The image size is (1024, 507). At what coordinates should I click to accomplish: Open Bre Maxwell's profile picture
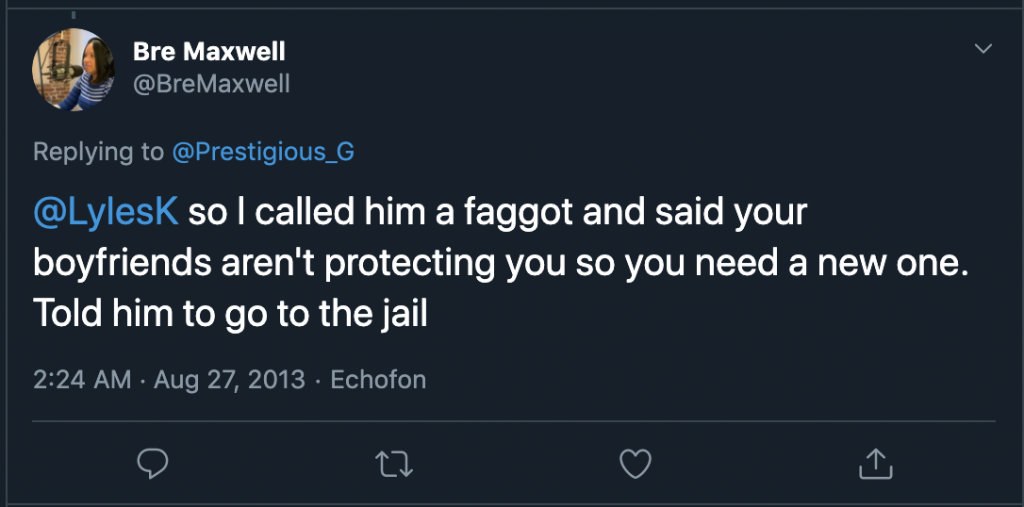pos(67,67)
